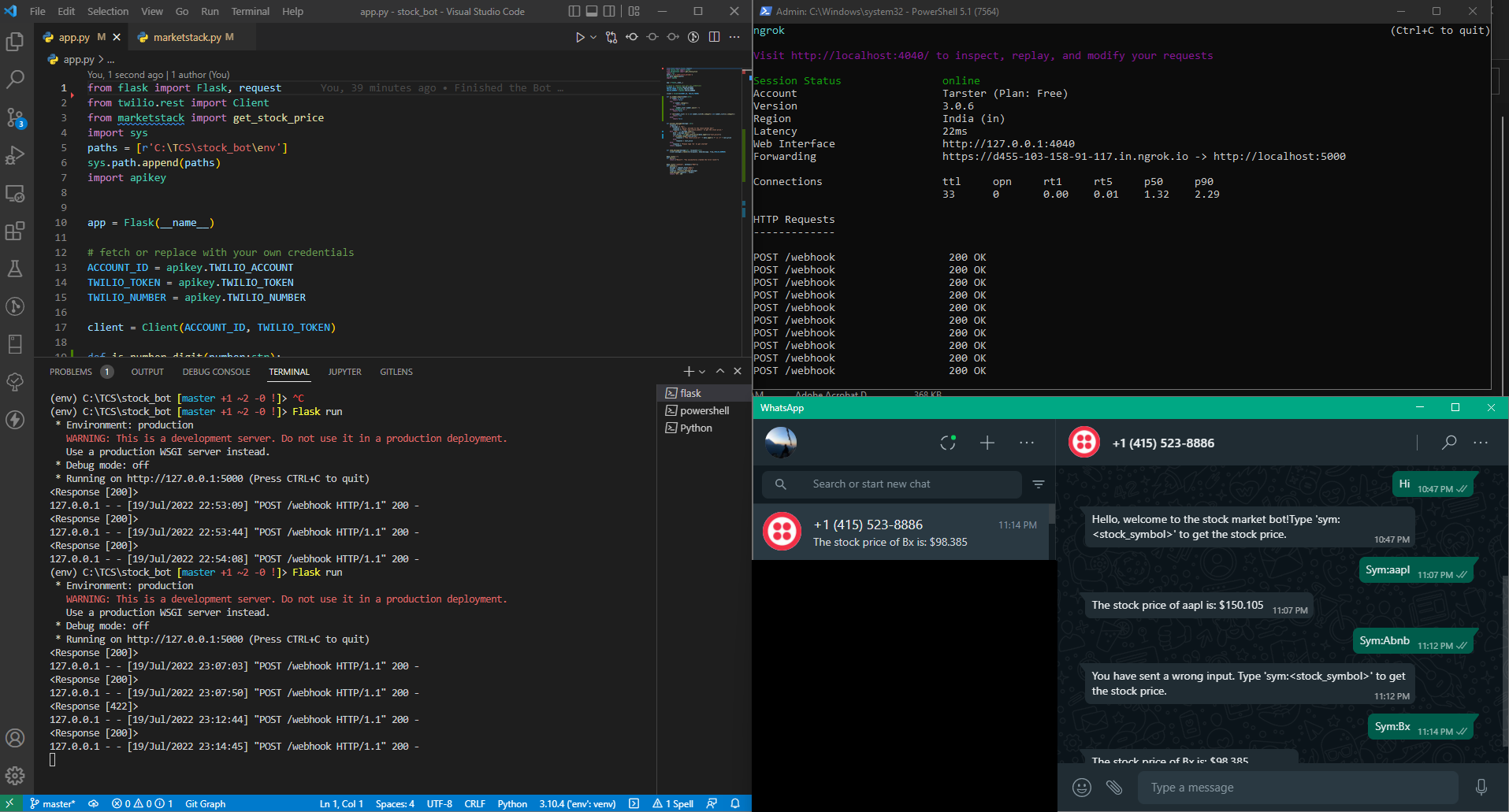
Task: Start a new WhatsApp chat plus icon
Action: (987, 443)
